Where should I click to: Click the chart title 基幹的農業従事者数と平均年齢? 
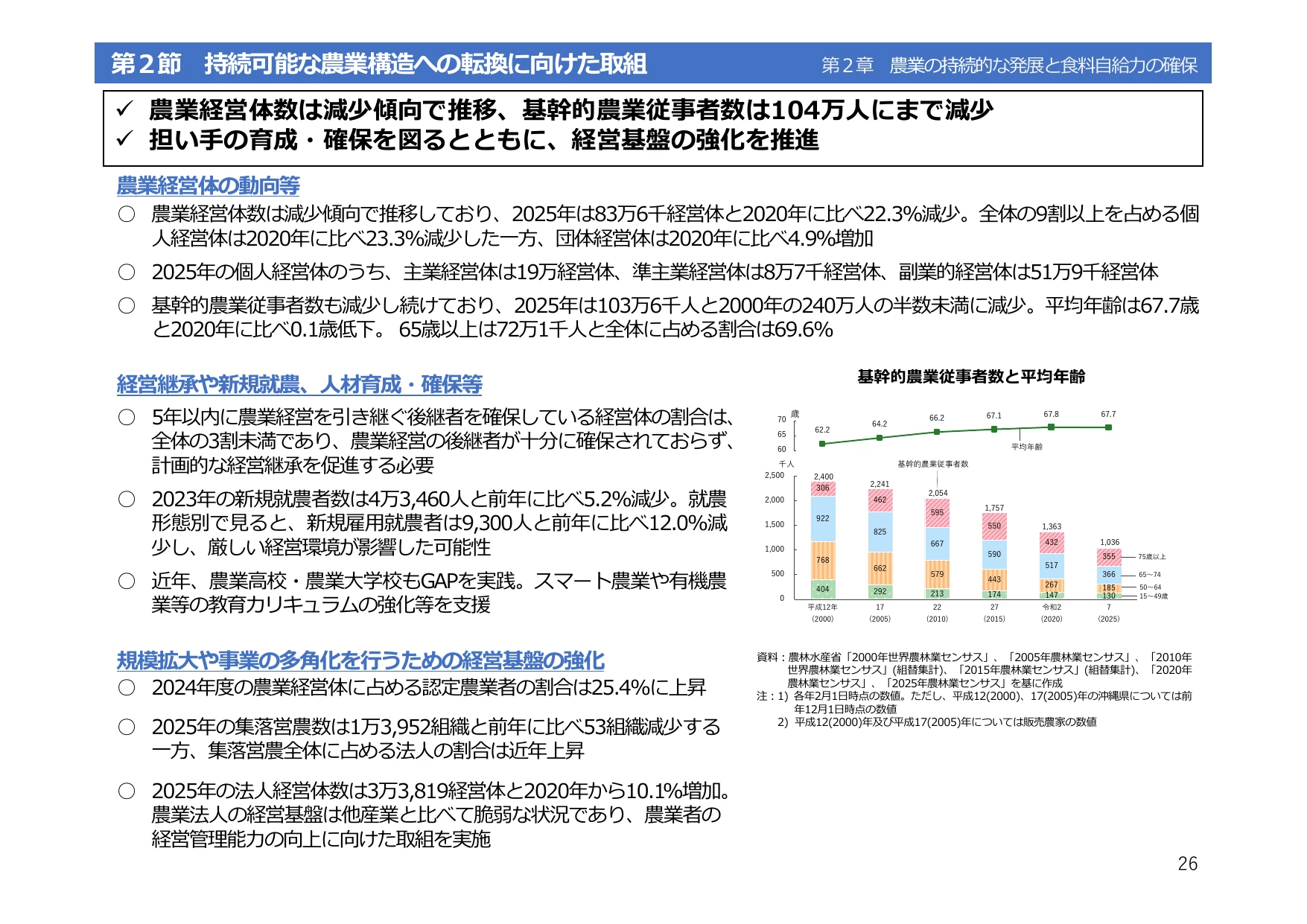click(971, 377)
